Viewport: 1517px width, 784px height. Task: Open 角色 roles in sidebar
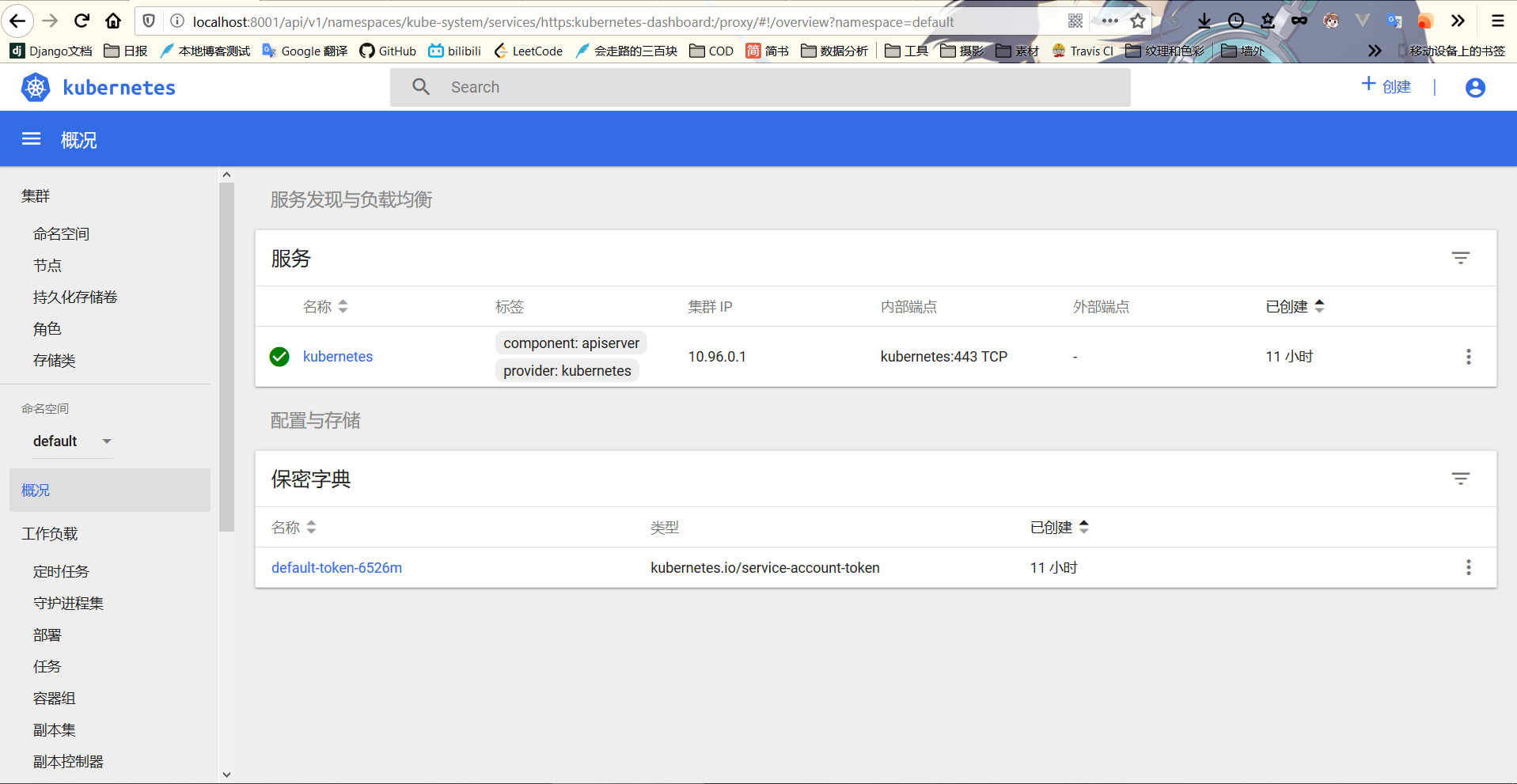click(47, 329)
